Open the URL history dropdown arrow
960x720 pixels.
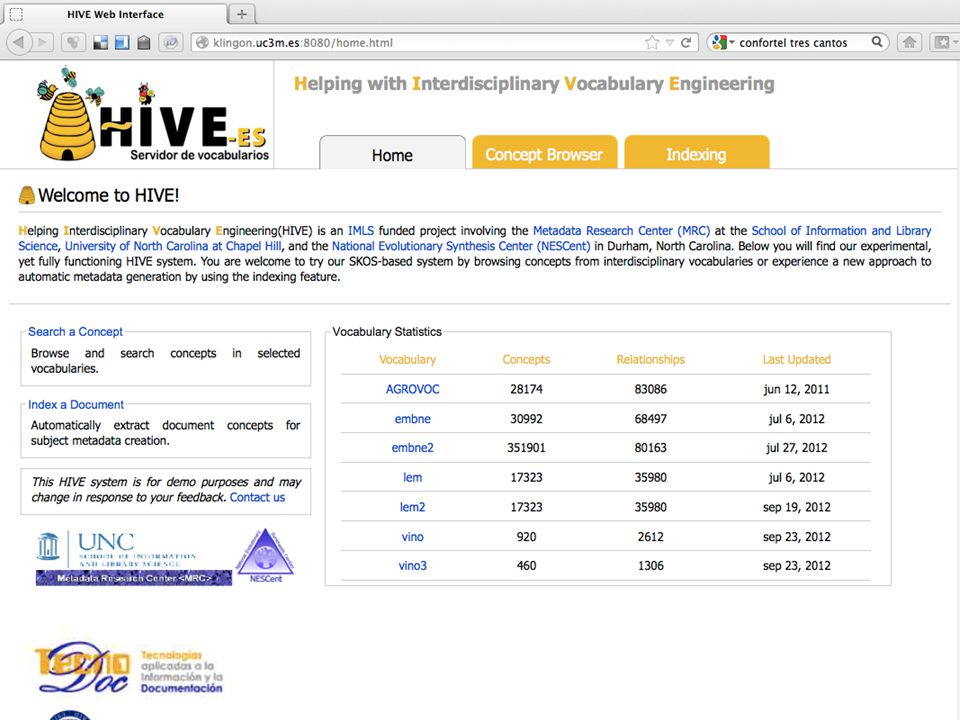coord(670,42)
